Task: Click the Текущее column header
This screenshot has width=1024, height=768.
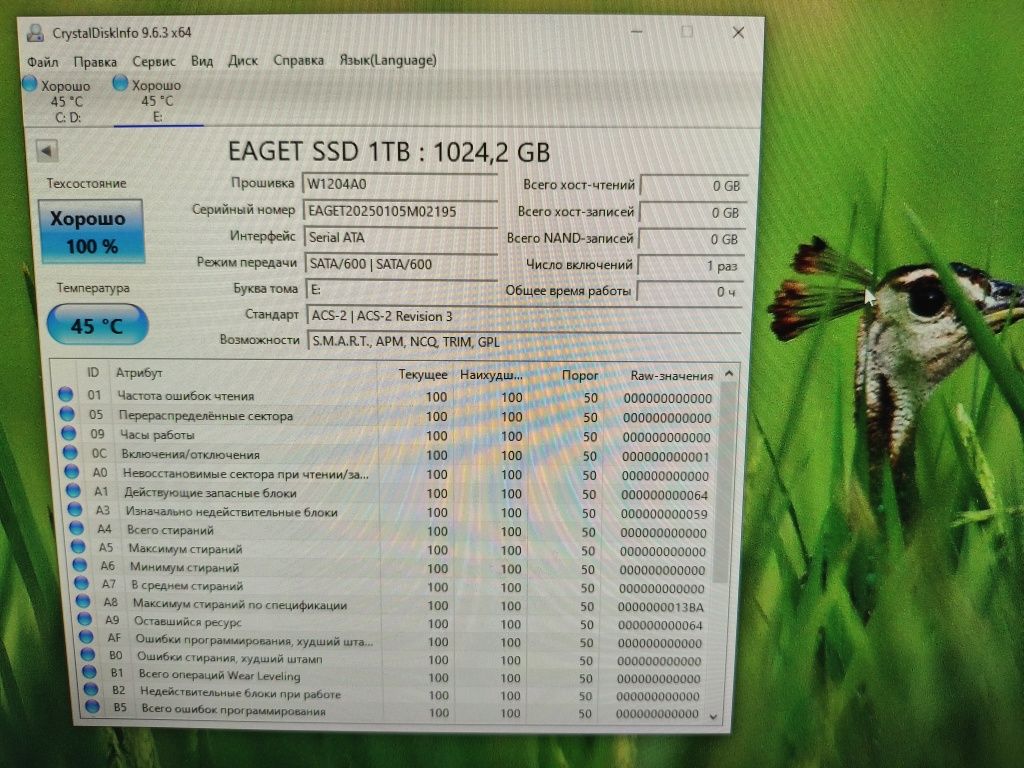Action: click(x=423, y=375)
